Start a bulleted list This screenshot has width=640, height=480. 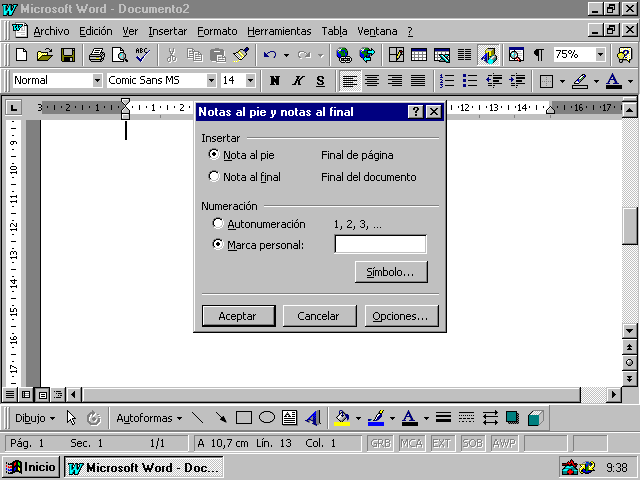point(470,81)
